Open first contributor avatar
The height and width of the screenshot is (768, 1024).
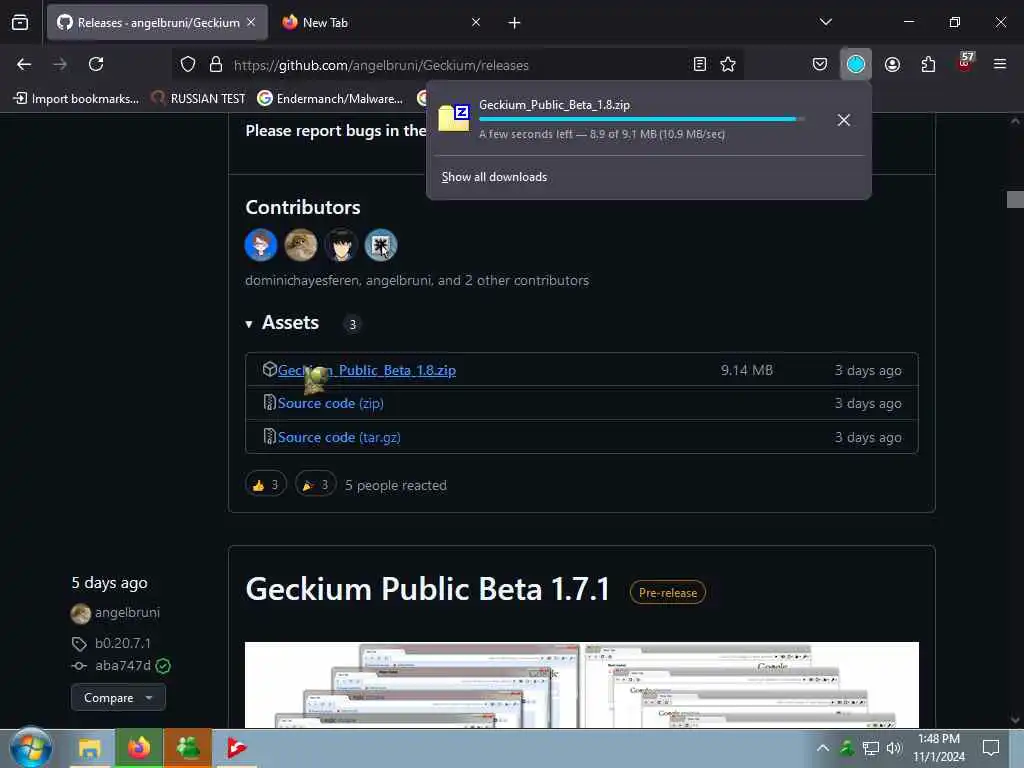(261, 245)
